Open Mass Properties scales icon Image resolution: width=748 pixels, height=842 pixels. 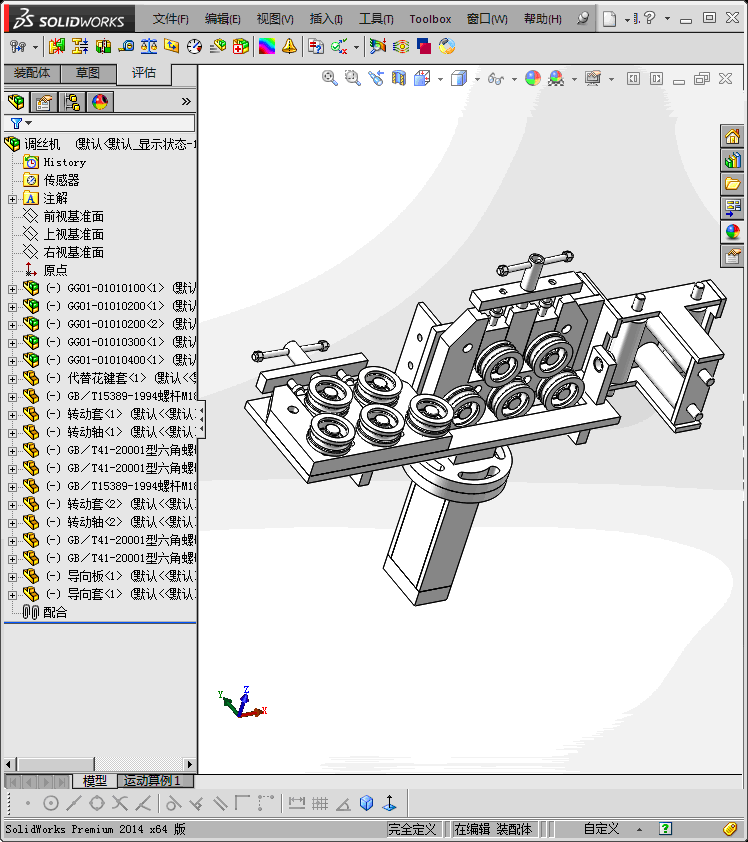149,47
